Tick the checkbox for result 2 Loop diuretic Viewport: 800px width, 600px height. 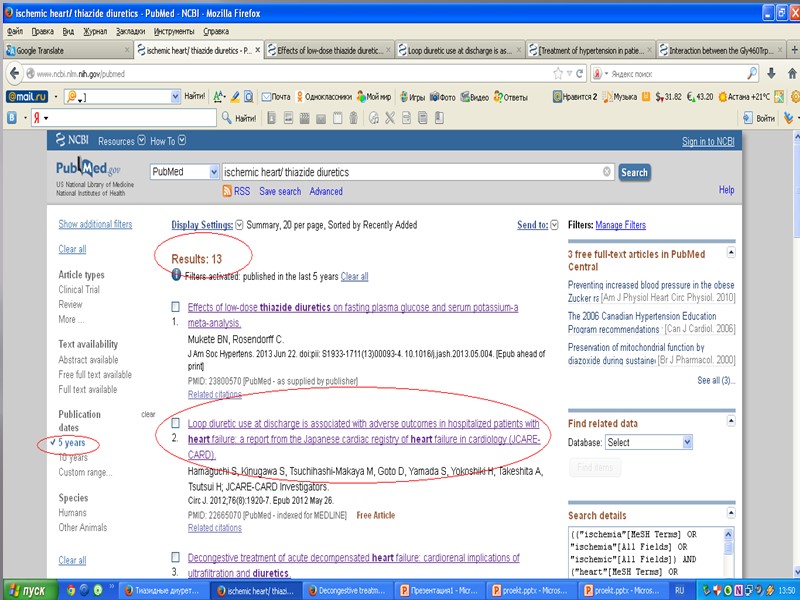[175, 423]
